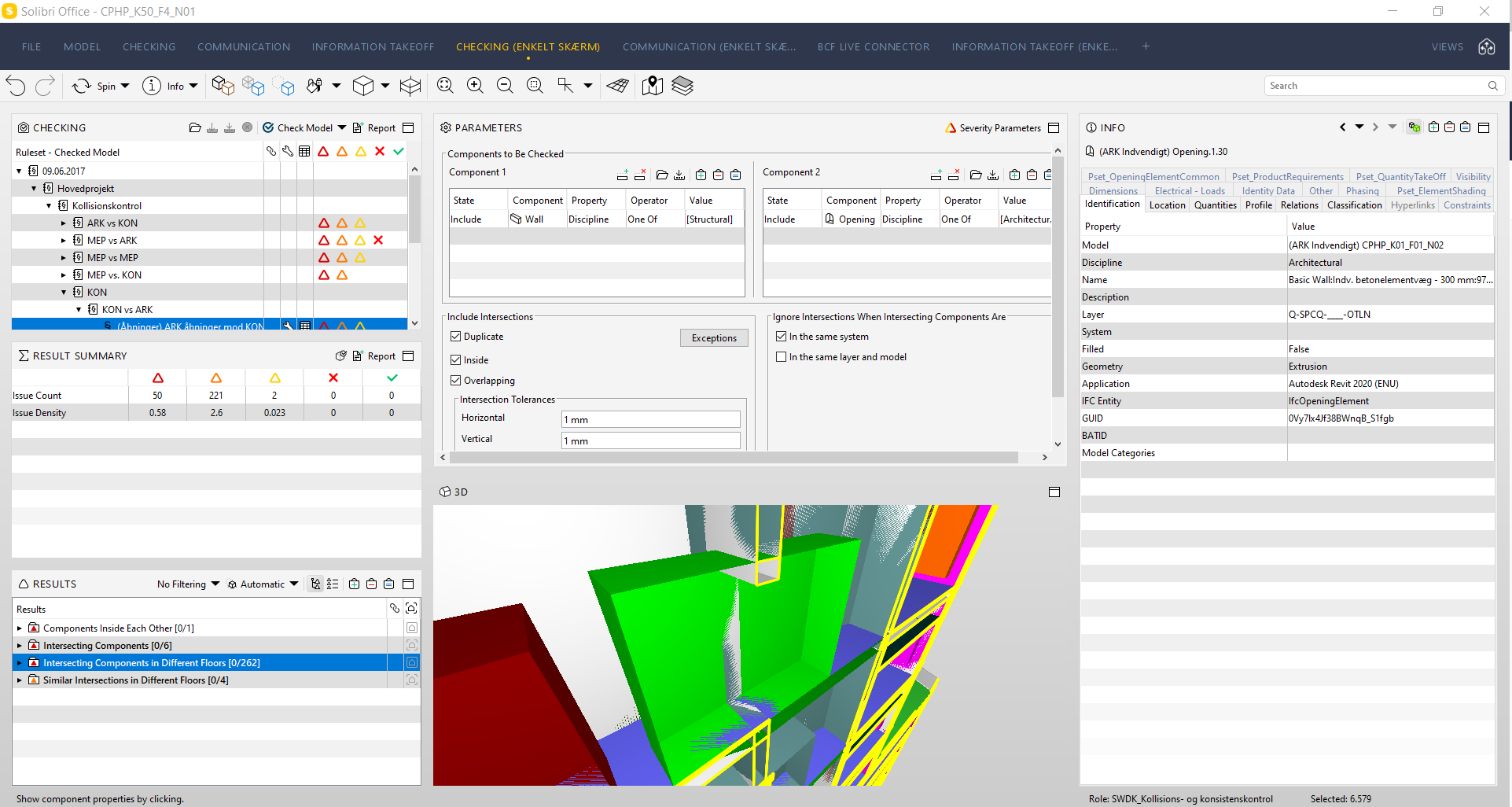The height and width of the screenshot is (807, 1512).
Task: Click the blue cube with grey wireframe icon
Action: [x=253, y=86]
